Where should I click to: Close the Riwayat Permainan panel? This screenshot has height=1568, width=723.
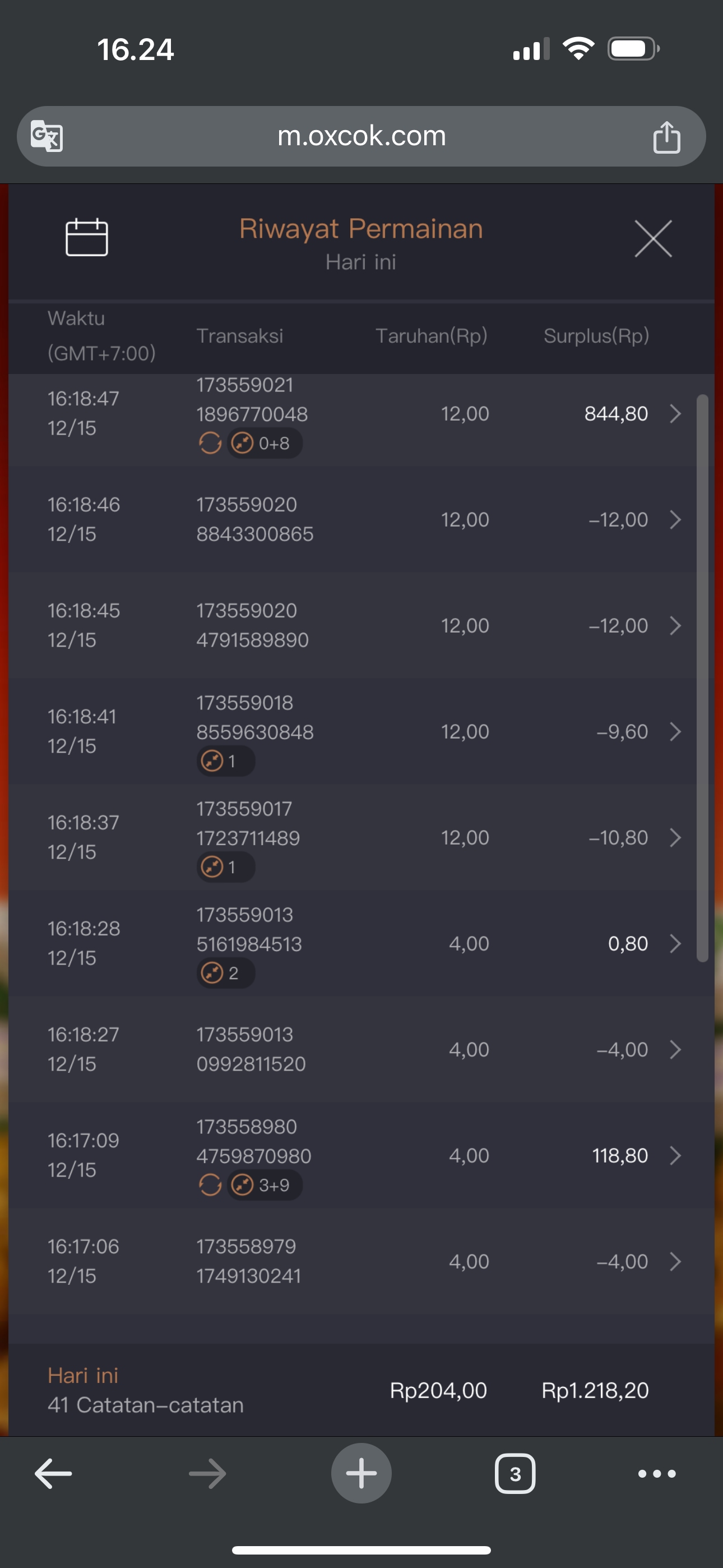pyautogui.click(x=653, y=238)
